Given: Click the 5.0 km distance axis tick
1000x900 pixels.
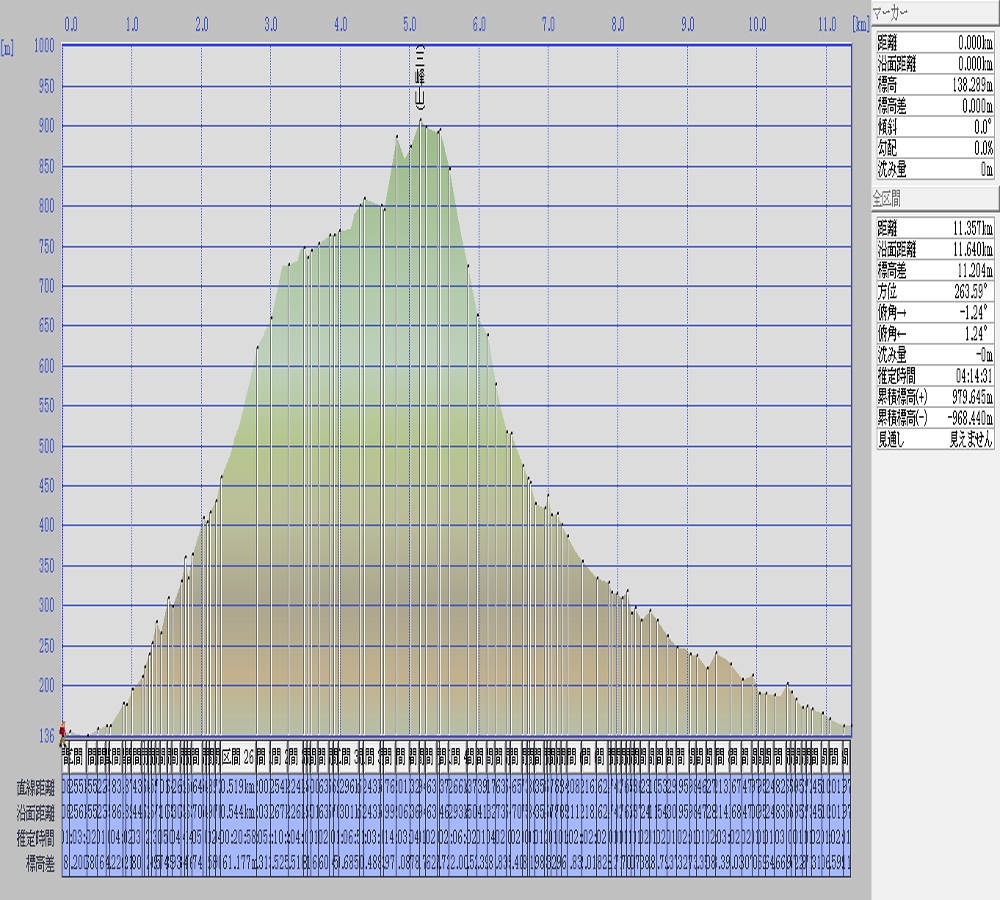Looking at the screenshot, I should [409, 22].
